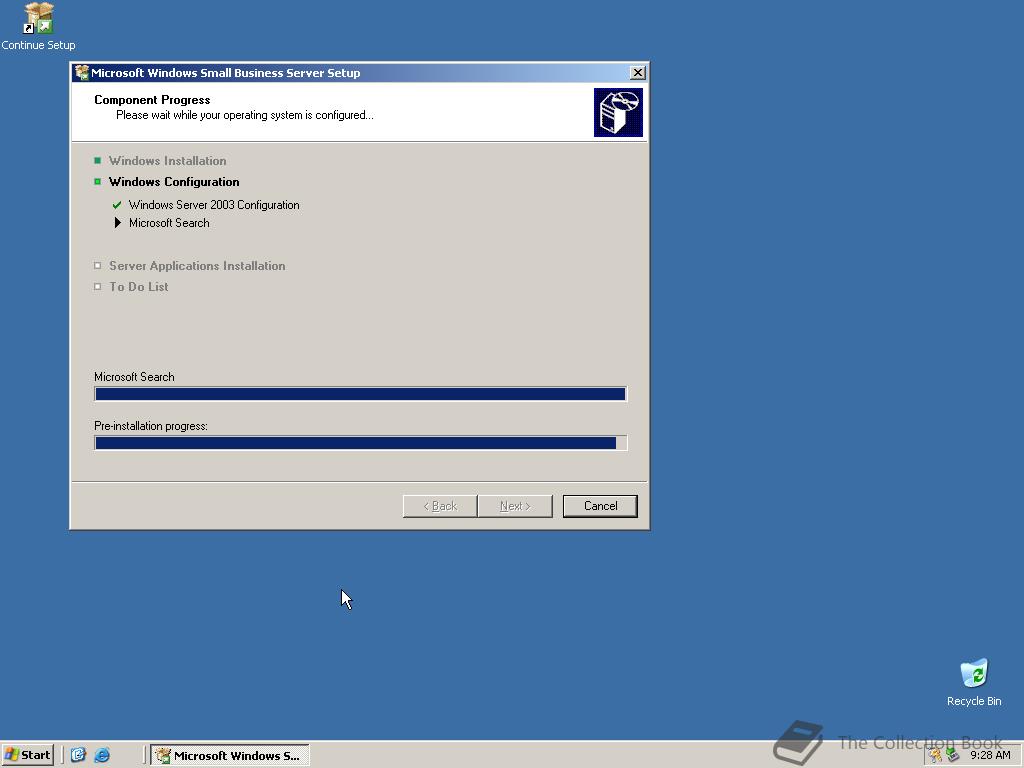Click the Microsoft Search label above progress bar
The image size is (1024, 768).
134,377
